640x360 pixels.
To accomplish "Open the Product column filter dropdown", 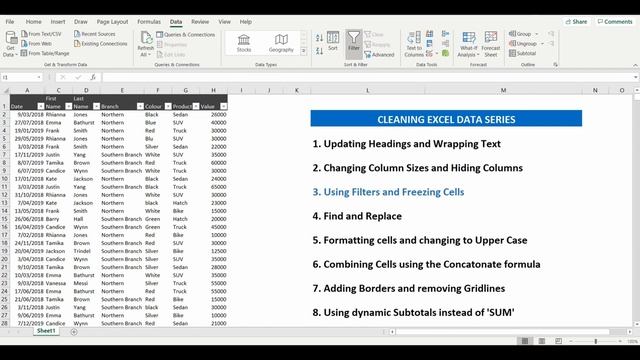I will 196,107.
